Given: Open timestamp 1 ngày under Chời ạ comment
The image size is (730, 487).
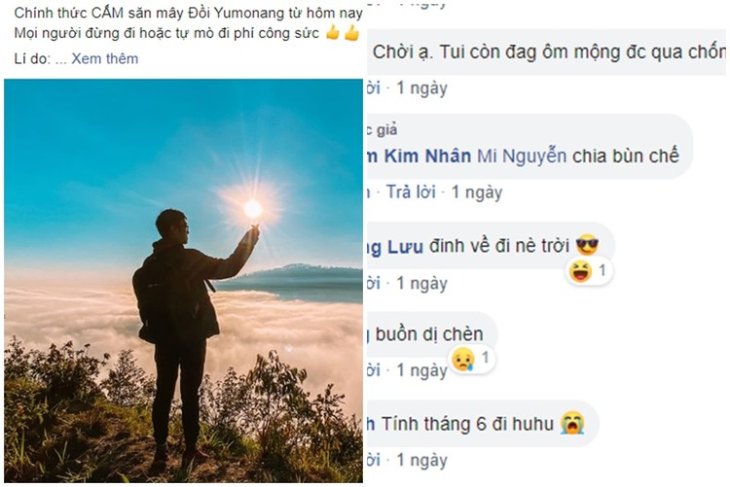Looking at the screenshot, I should click(x=421, y=88).
